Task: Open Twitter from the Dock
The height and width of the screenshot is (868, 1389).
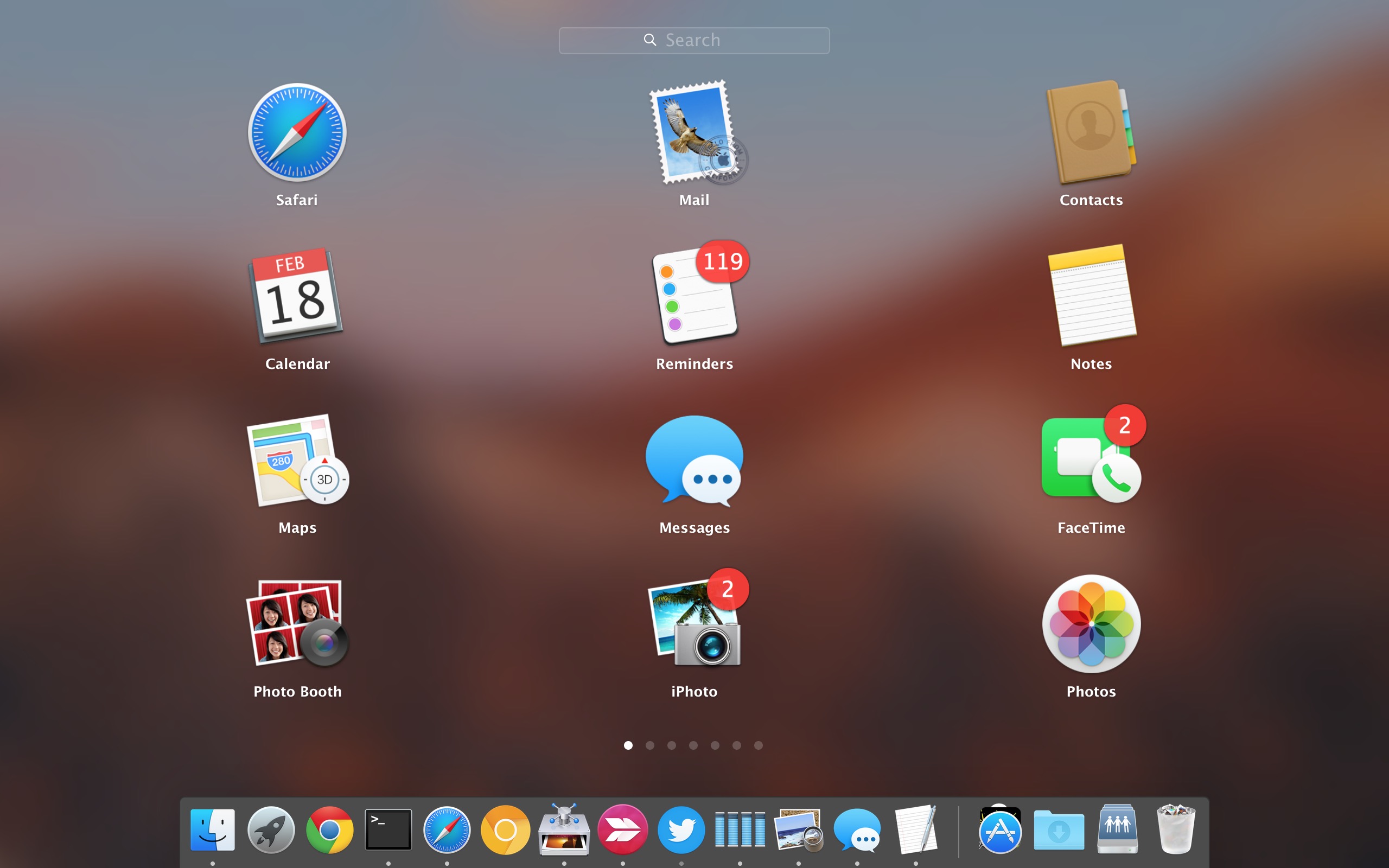Action: [x=681, y=829]
